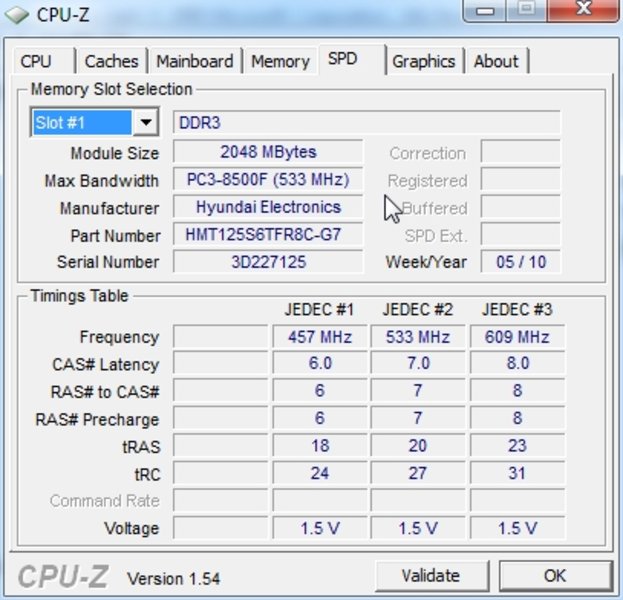Click the JEDEC #1 voltage 1.5 V cell
Image resolution: width=623 pixels, height=600 pixels.
click(x=320, y=528)
